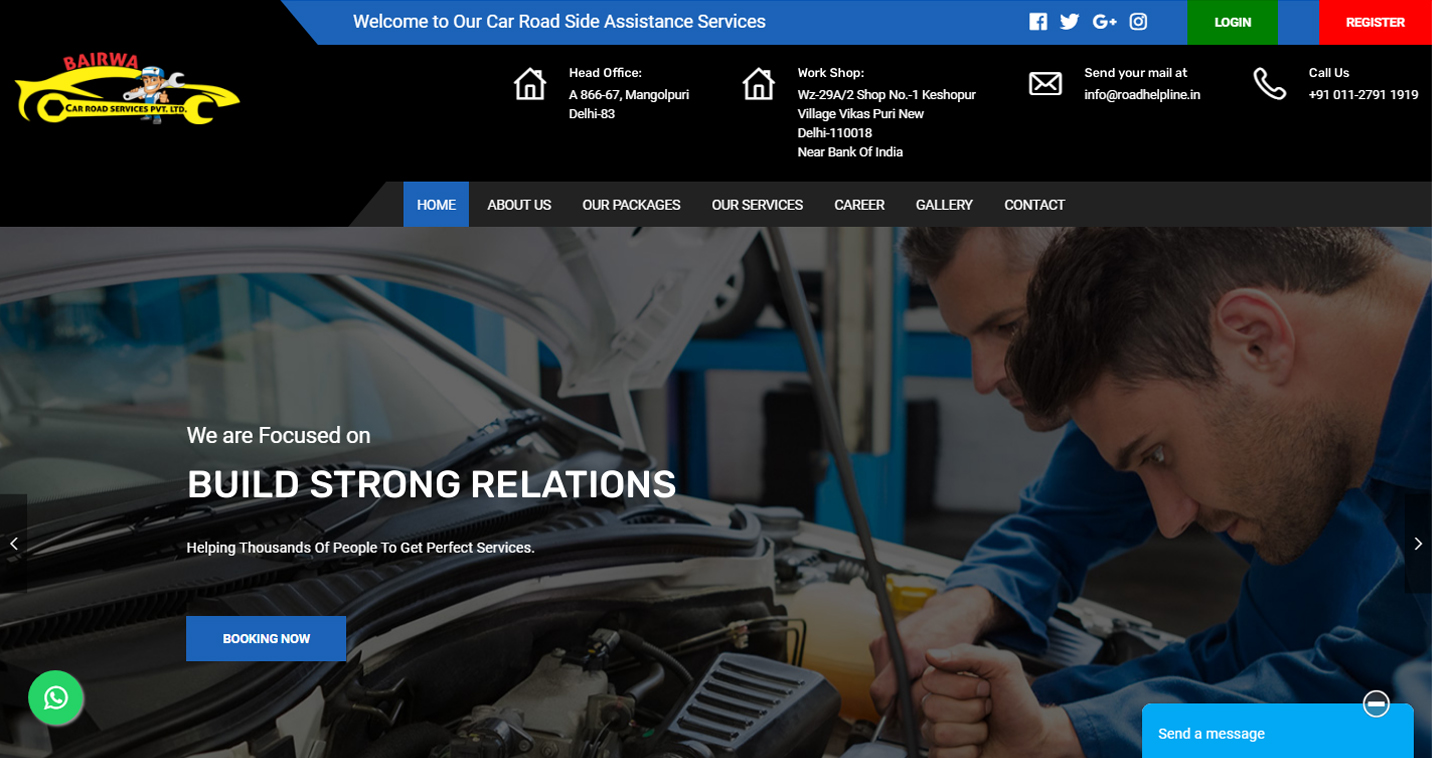The image size is (1432, 758).
Task: Click the mail envelope icon
Action: 1045,84
